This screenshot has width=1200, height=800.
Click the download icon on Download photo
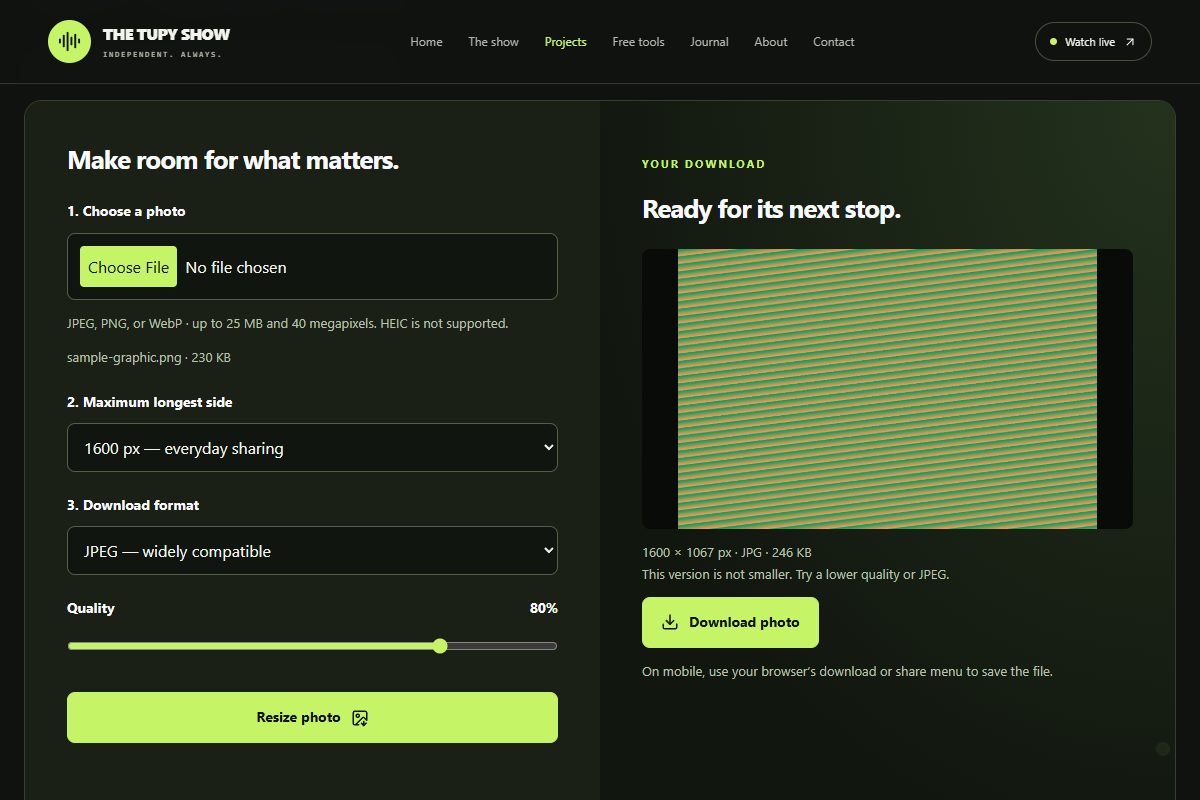click(x=670, y=622)
